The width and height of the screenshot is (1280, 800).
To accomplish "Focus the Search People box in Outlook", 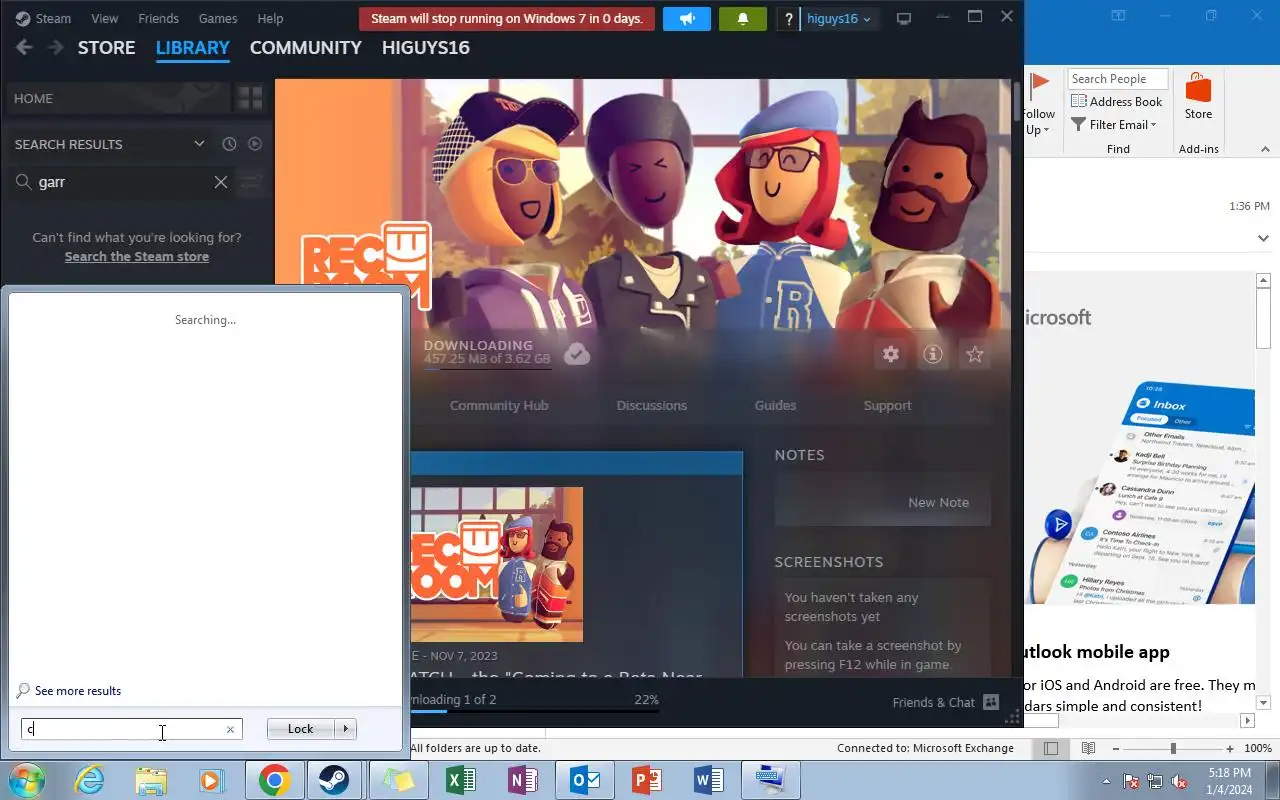I will [1118, 79].
